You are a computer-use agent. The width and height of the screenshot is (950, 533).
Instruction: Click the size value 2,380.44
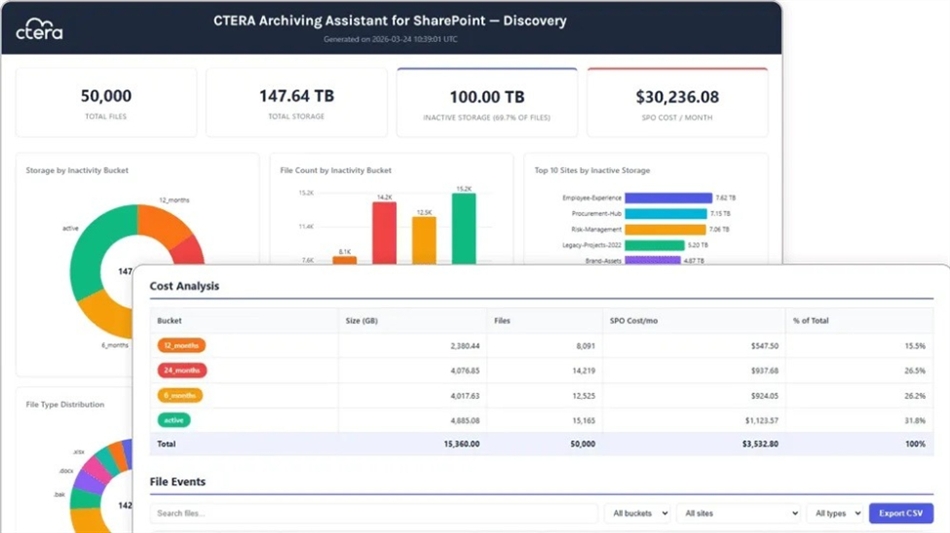click(465, 346)
